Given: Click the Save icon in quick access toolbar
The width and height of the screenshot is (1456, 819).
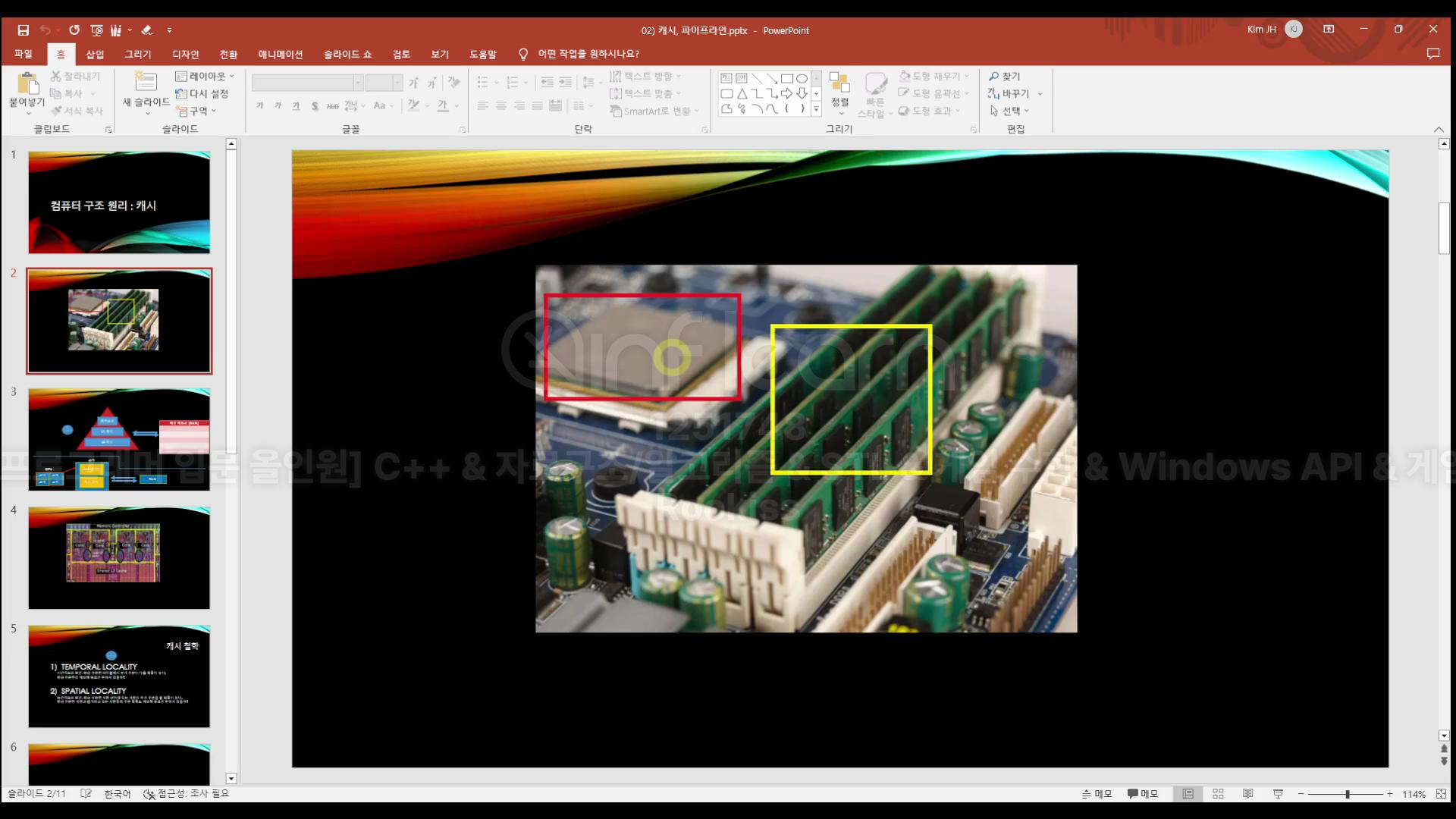Looking at the screenshot, I should tap(23, 30).
